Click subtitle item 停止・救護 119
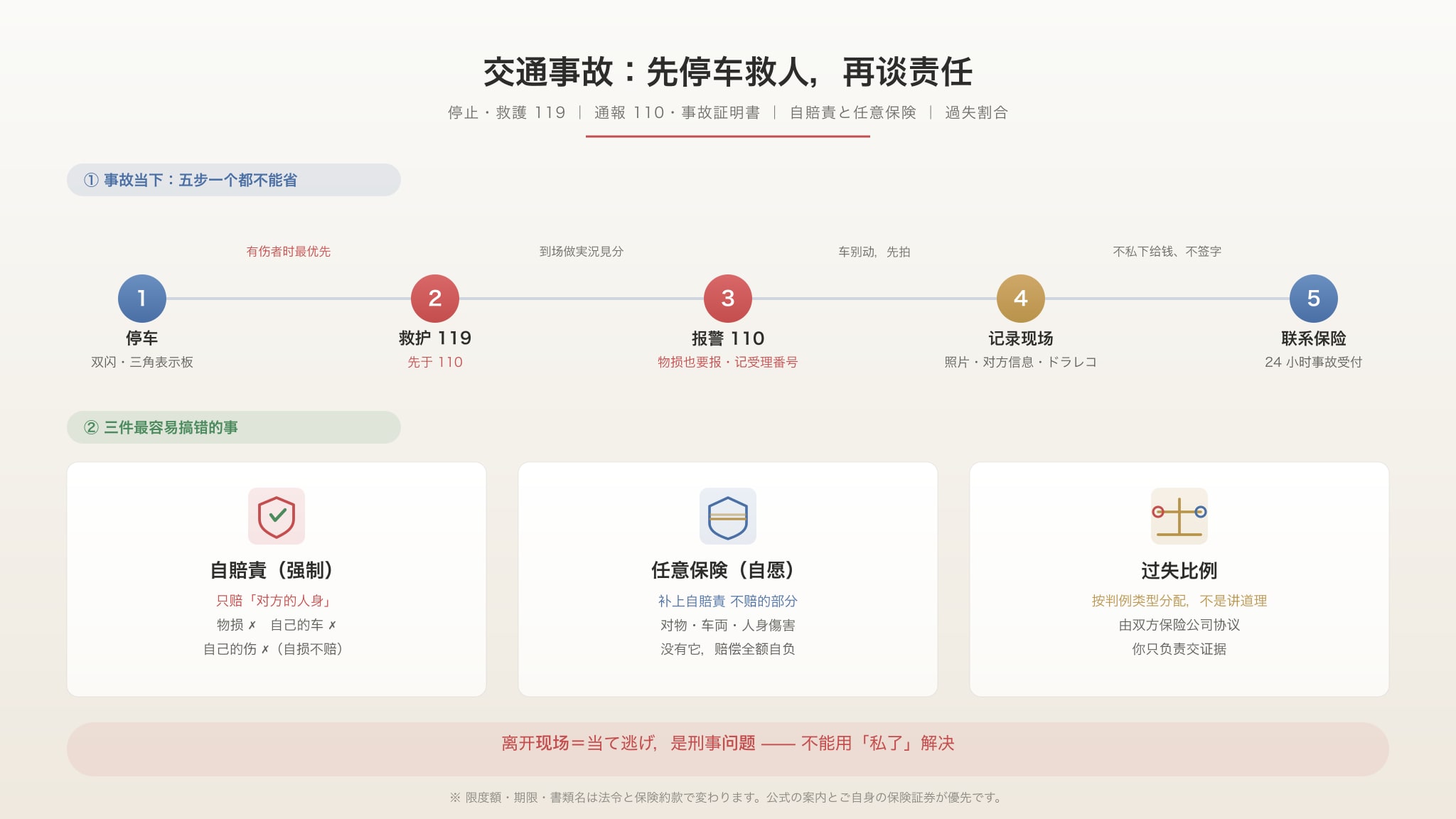The height and width of the screenshot is (819, 1456). pyautogui.click(x=506, y=112)
